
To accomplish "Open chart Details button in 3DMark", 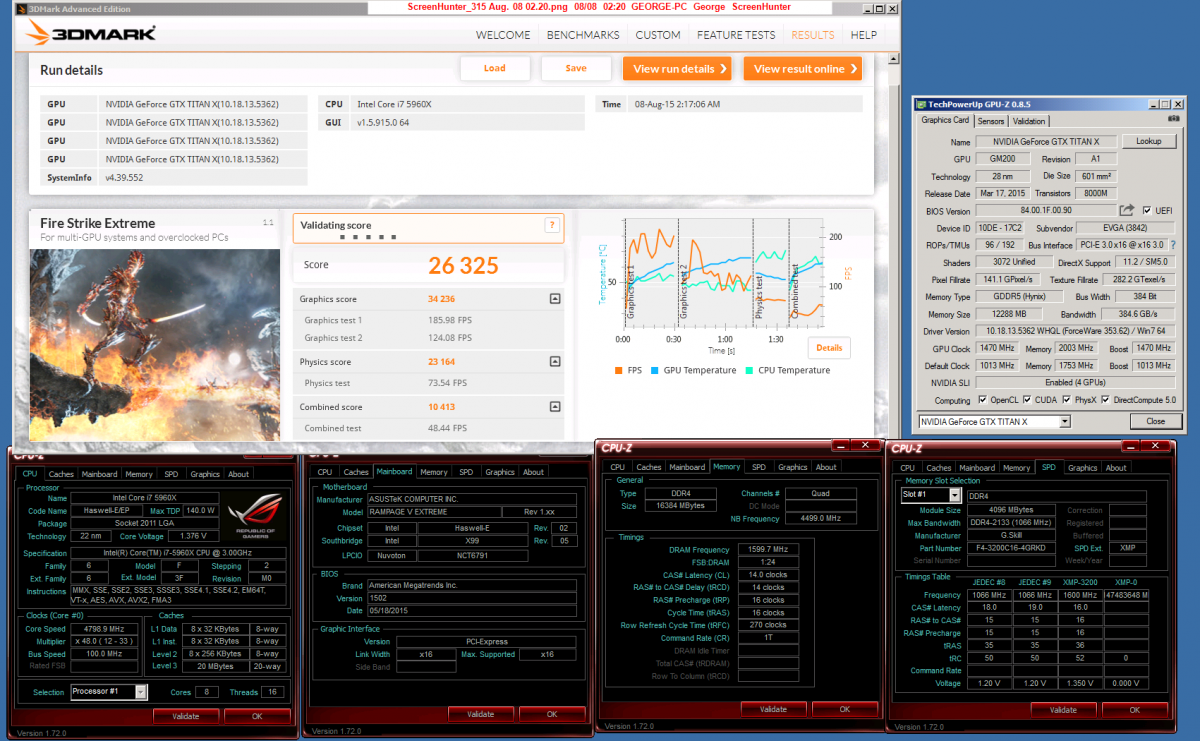I will tap(829, 347).
